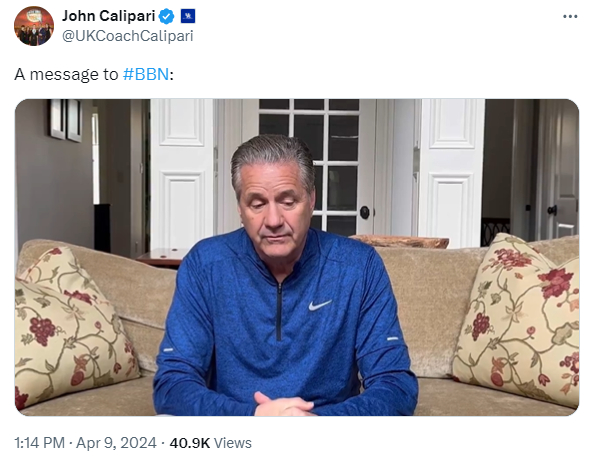The height and width of the screenshot is (460, 593).
Task: Click the left floral pillow in video
Action: point(74,327)
